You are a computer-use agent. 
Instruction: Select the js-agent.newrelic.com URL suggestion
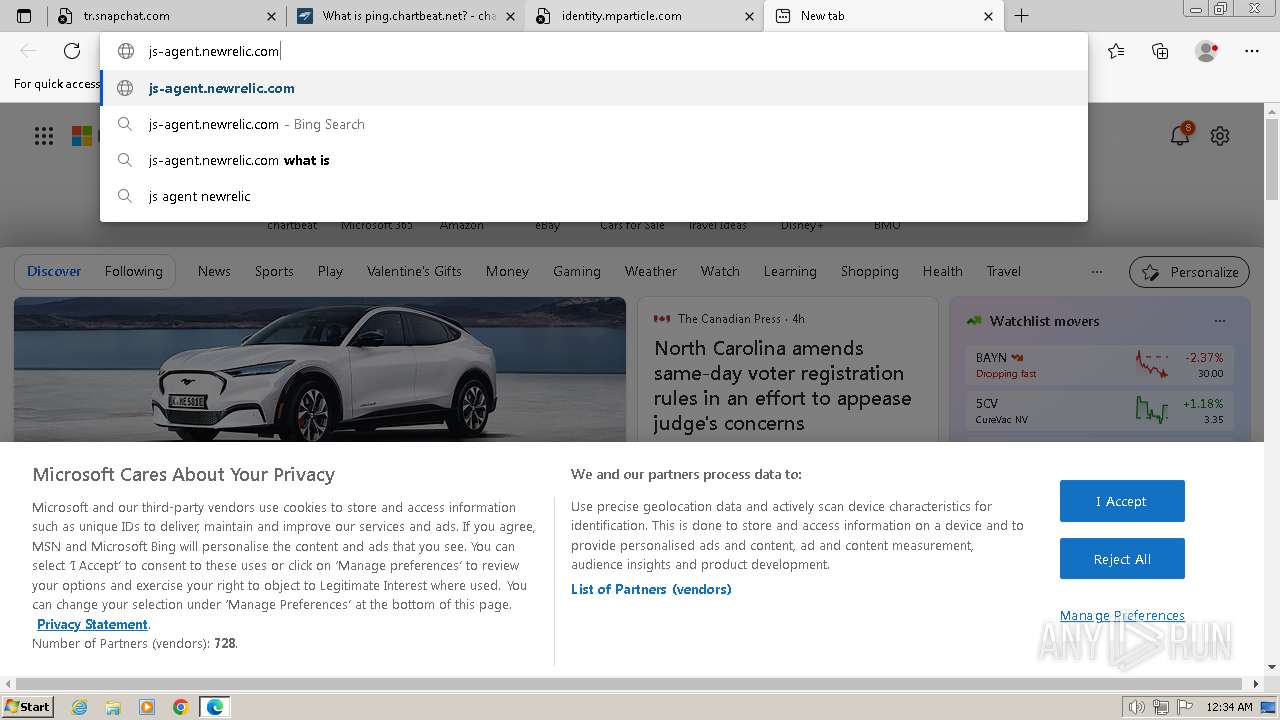point(594,88)
